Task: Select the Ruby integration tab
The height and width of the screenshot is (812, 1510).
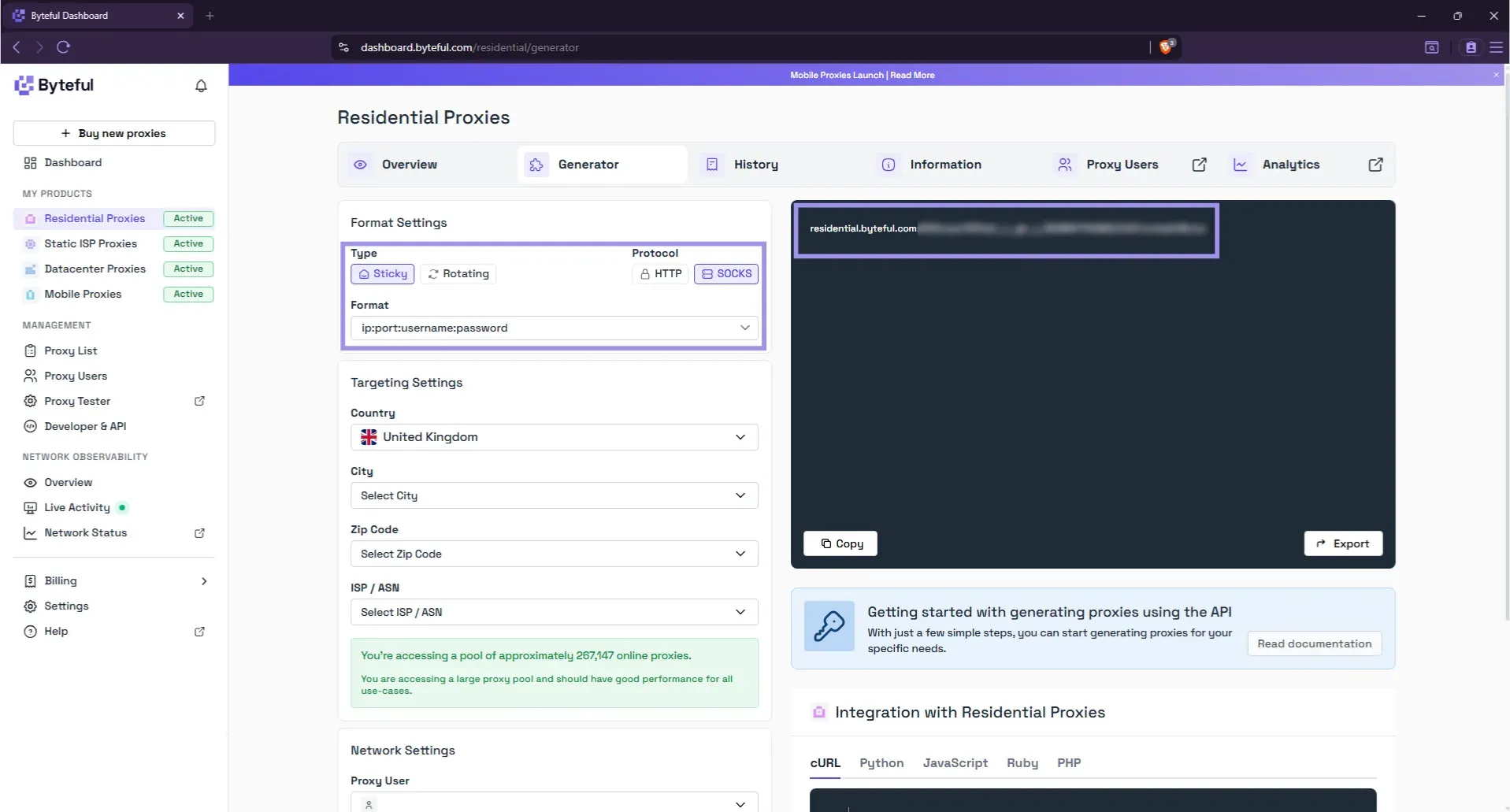Action: coord(1022,763)
